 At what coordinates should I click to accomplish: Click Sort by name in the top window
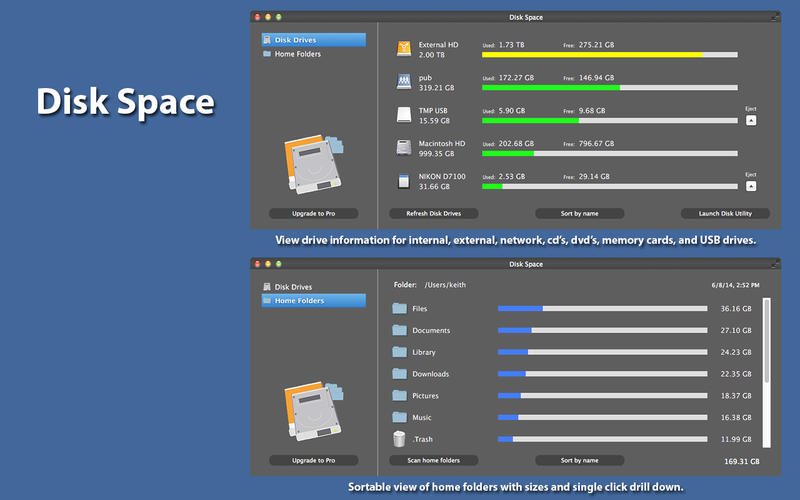580,213
